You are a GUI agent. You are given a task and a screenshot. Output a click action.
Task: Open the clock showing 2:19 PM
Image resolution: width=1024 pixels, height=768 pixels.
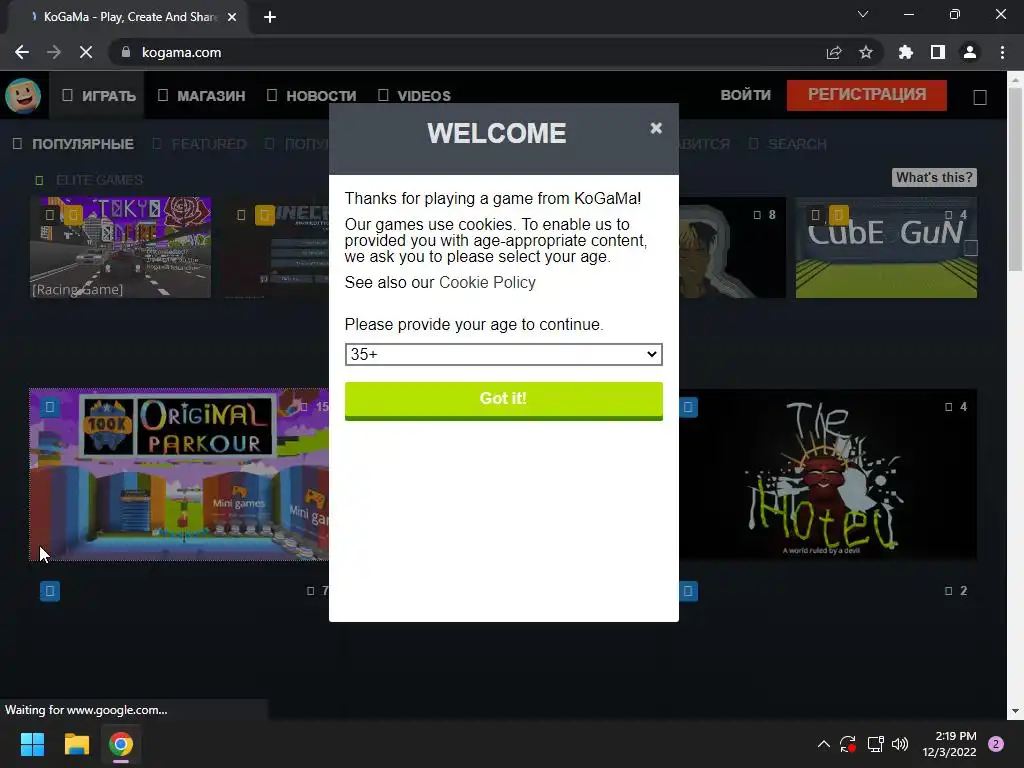pyautogui.click(x=950, y=744)
